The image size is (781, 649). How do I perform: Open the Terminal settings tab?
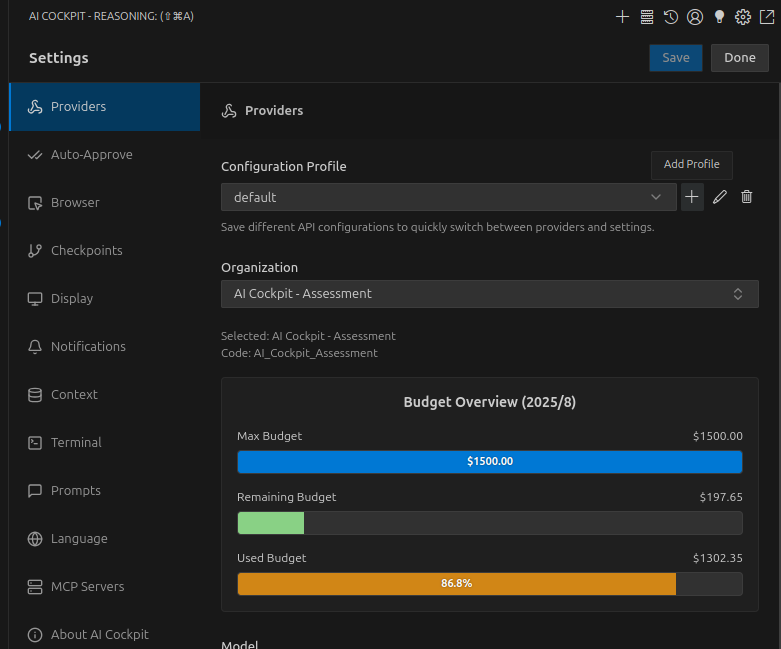tap(76, 443)
